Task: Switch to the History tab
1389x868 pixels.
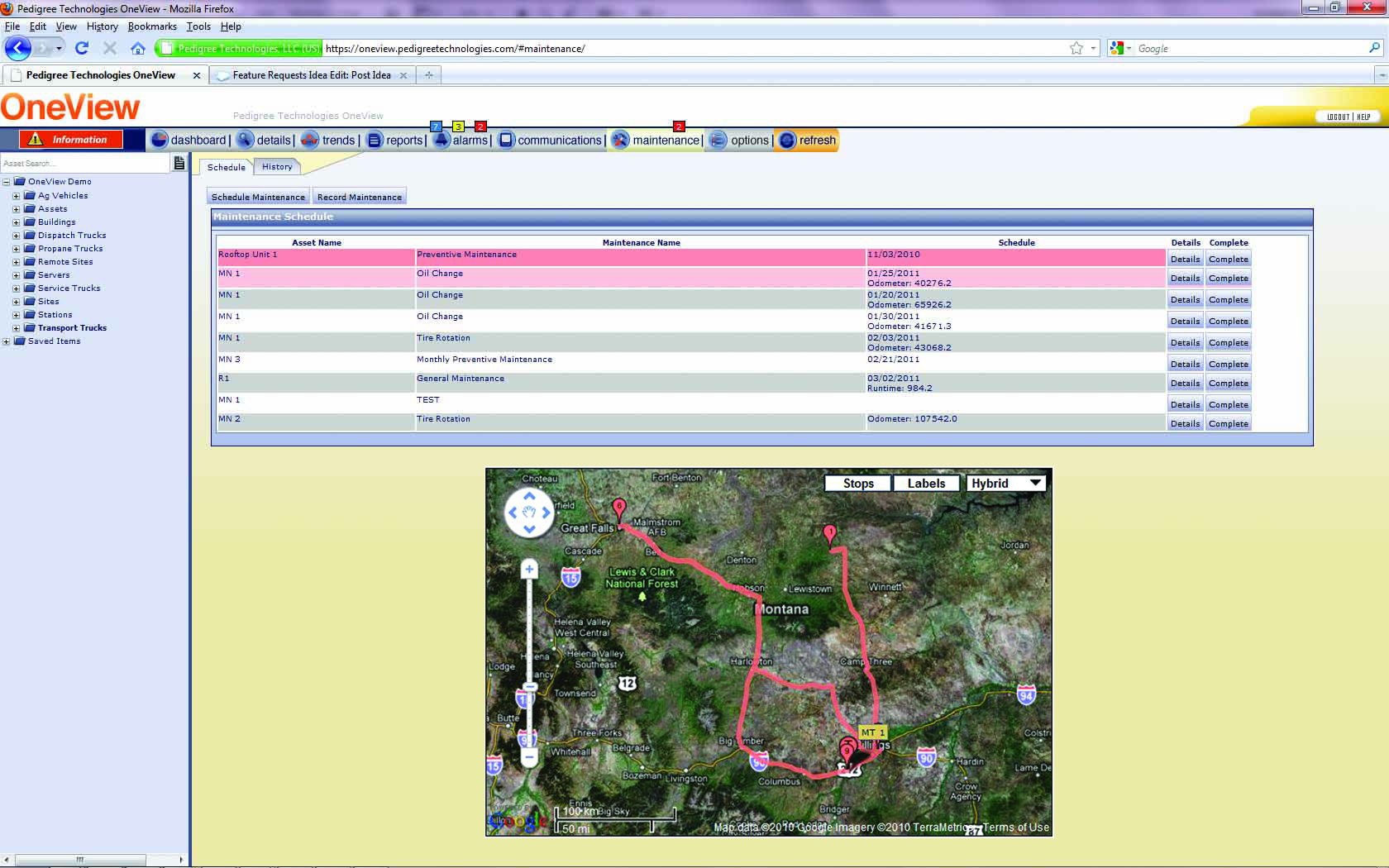Action: tap(277, 167)
